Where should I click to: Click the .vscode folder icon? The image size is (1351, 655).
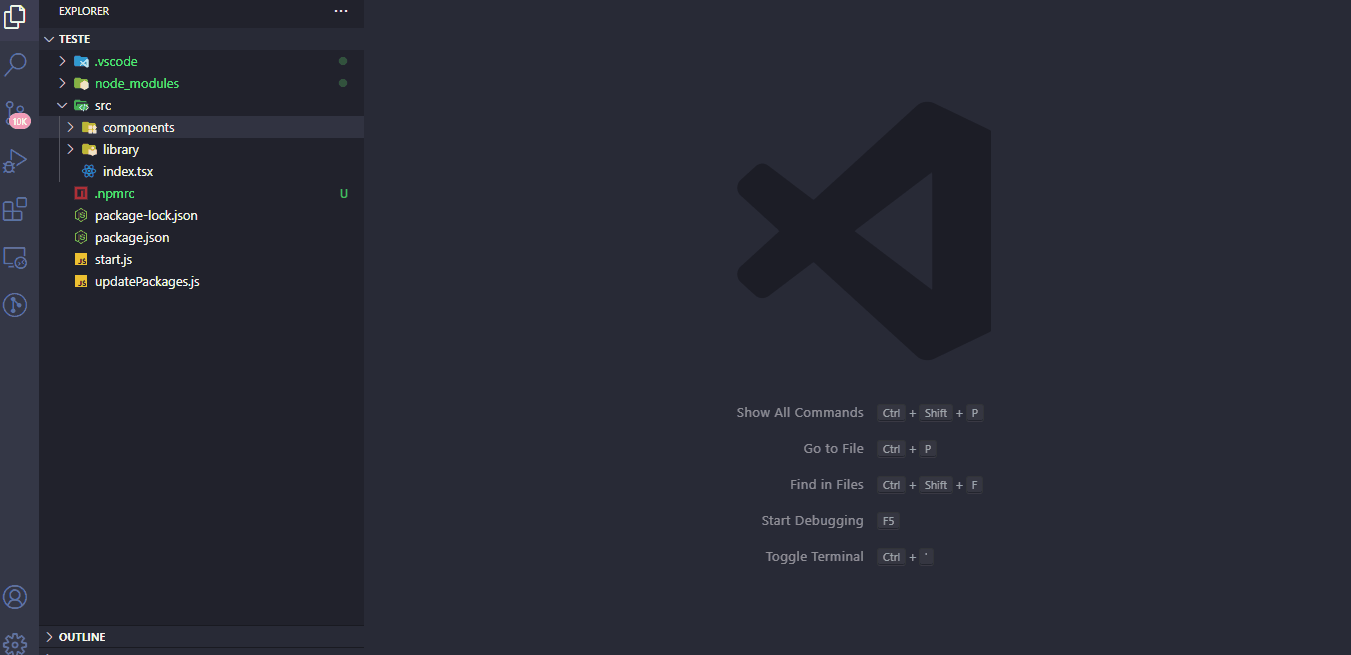[81, 61]
